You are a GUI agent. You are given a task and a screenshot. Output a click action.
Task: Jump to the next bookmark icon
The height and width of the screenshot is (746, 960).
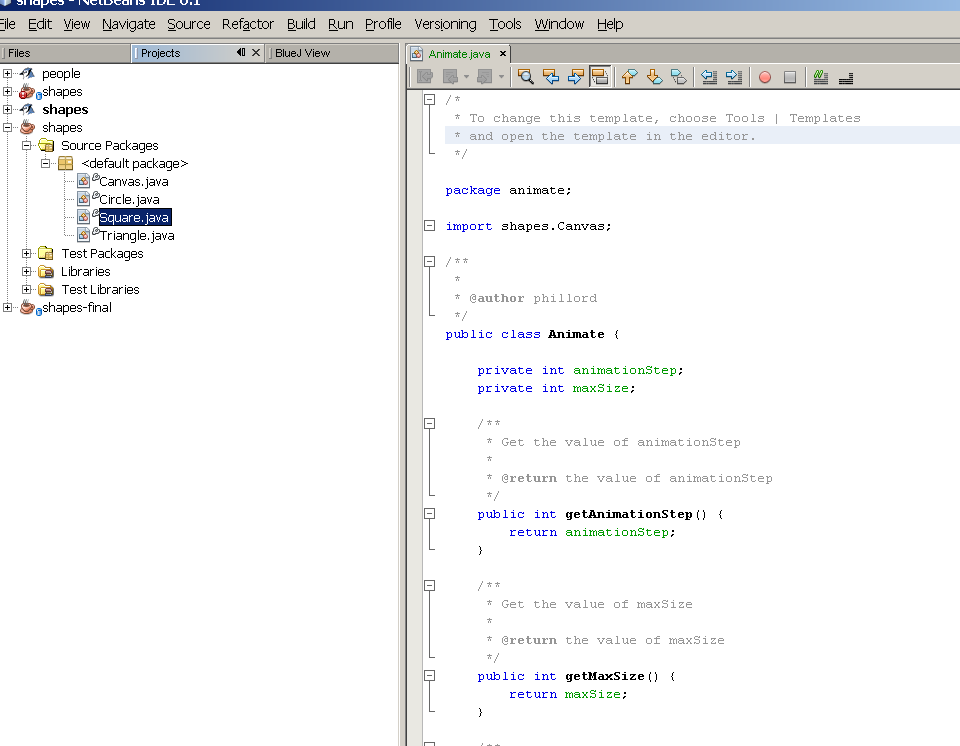coord(654,77)
